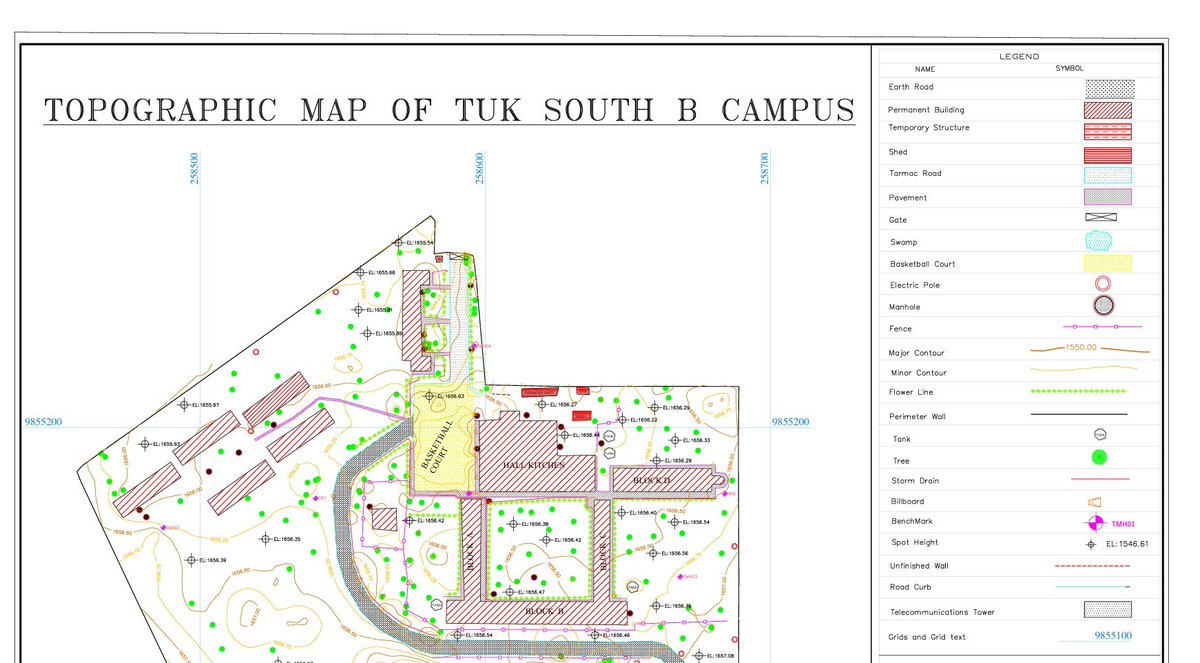Viewport: 1200px width, 663px height.
Task: Click the Tarmac Road legend symbol
Action: pos(1109,175)
